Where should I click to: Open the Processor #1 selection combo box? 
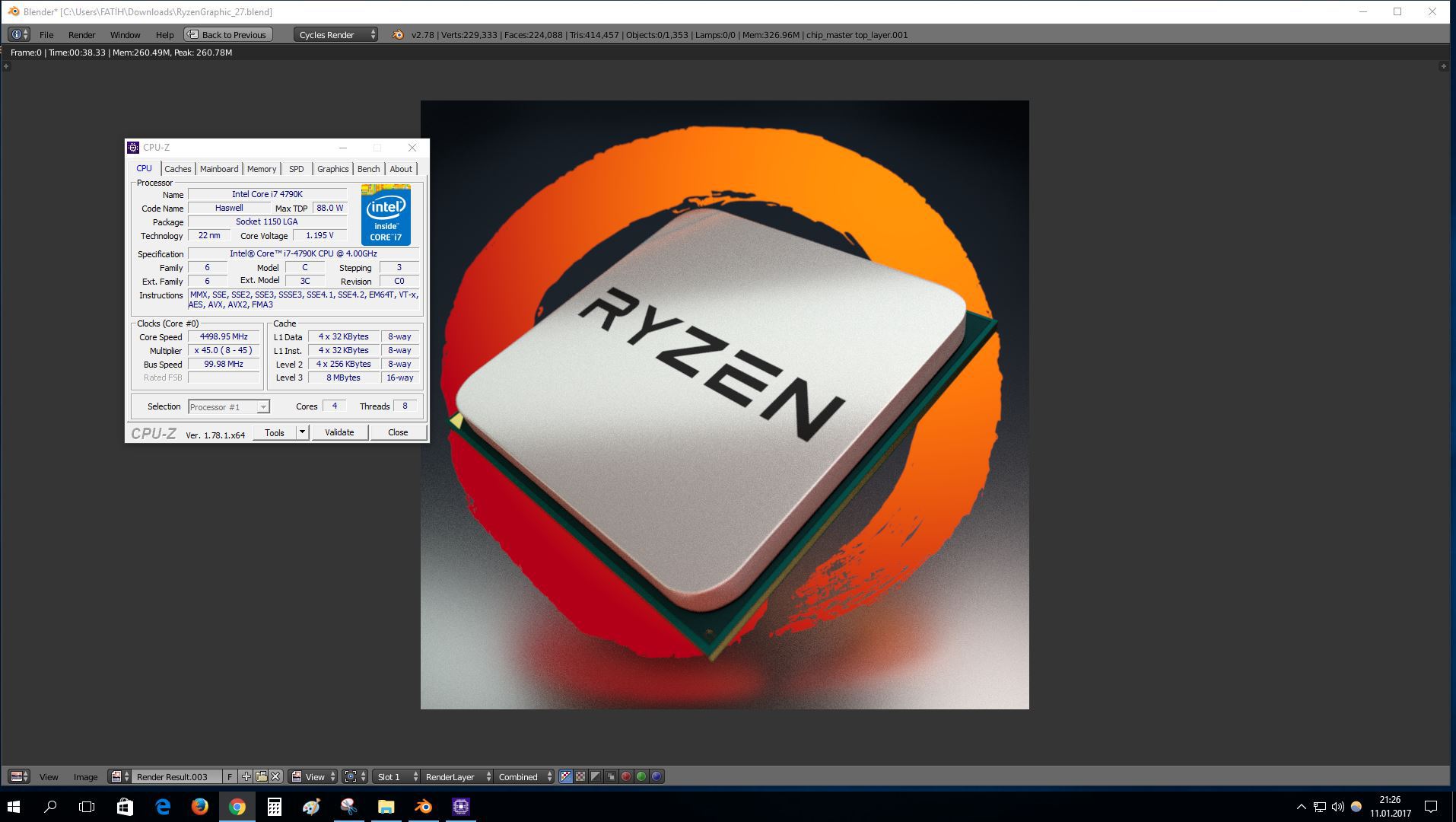tap(228, 407)
